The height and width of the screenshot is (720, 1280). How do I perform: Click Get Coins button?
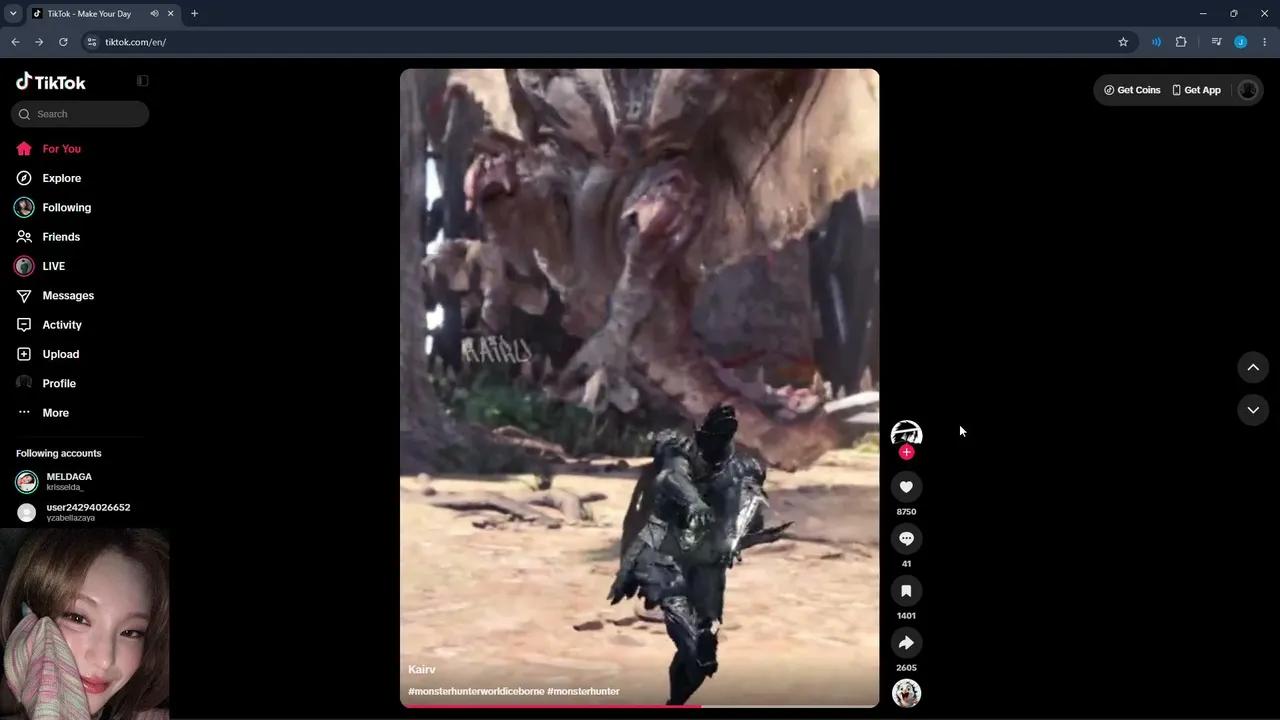[x=1132, y=90]
